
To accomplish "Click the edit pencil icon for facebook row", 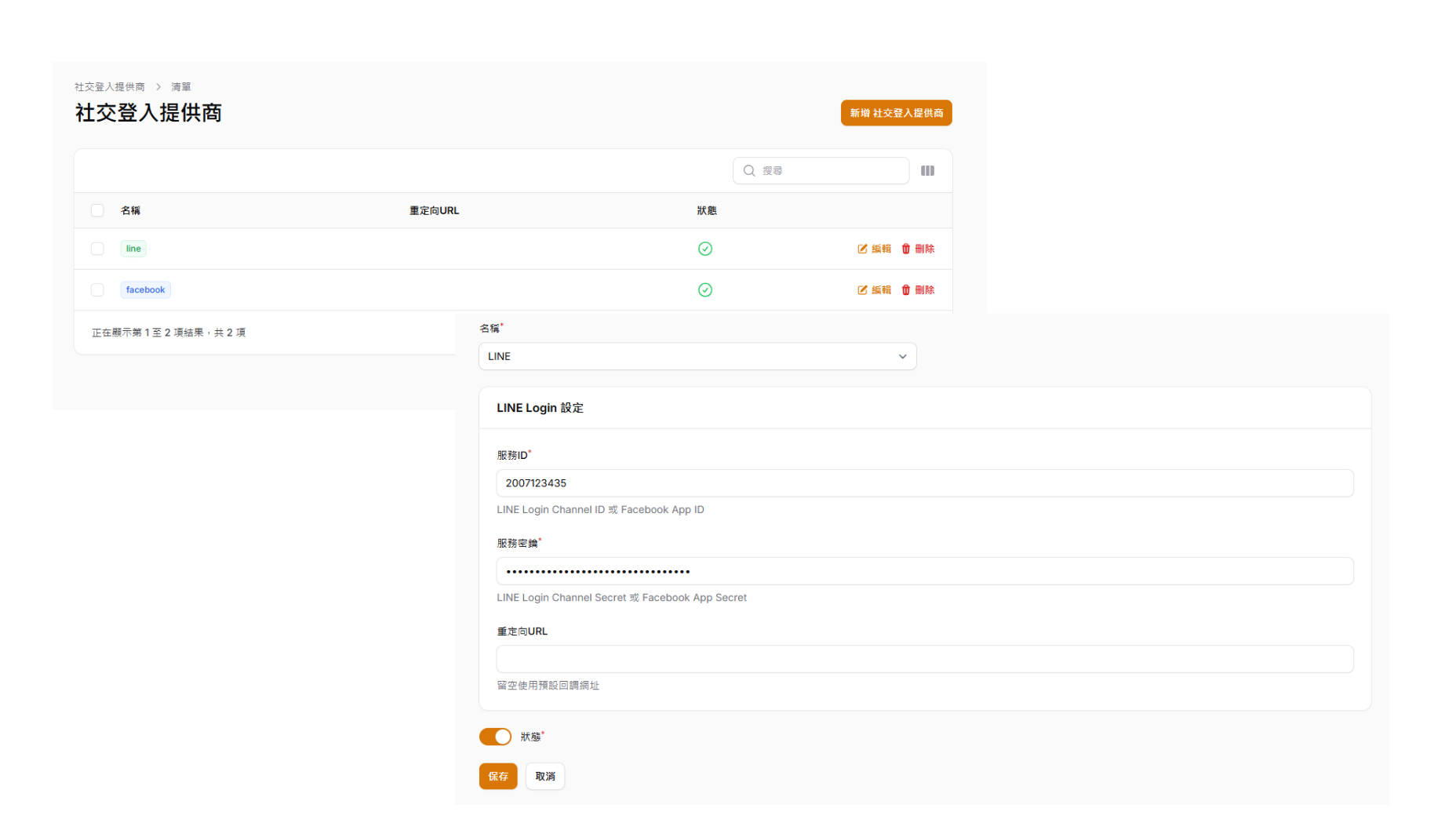I will click(862, 290).
